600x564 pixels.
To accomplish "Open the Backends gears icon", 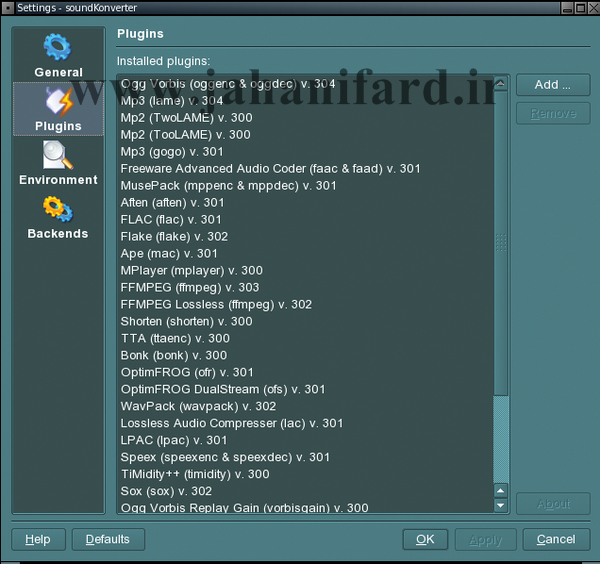I will [57, 210].
